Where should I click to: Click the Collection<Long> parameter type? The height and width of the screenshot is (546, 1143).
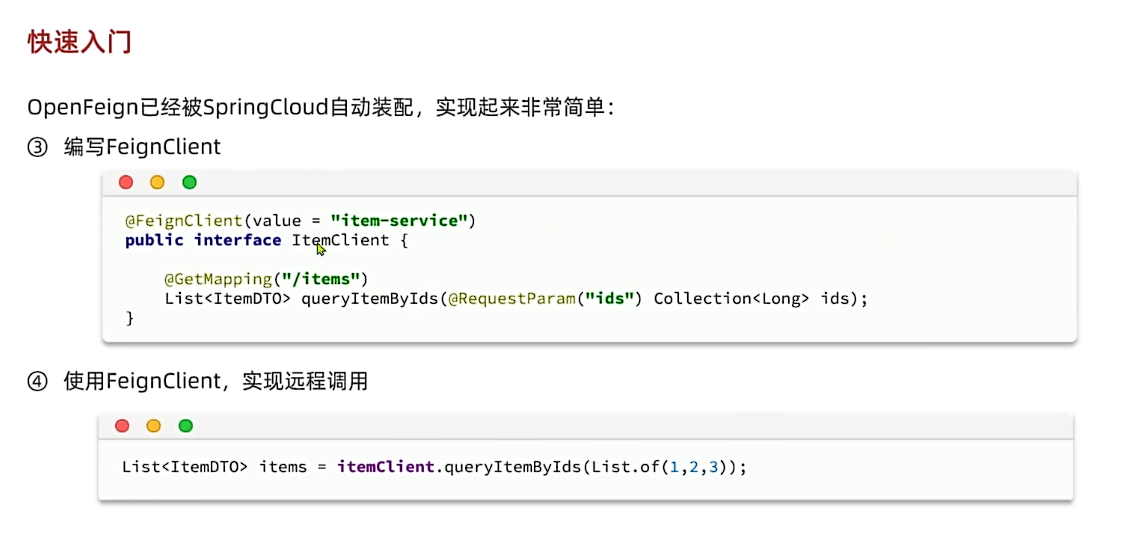point(732,298)
